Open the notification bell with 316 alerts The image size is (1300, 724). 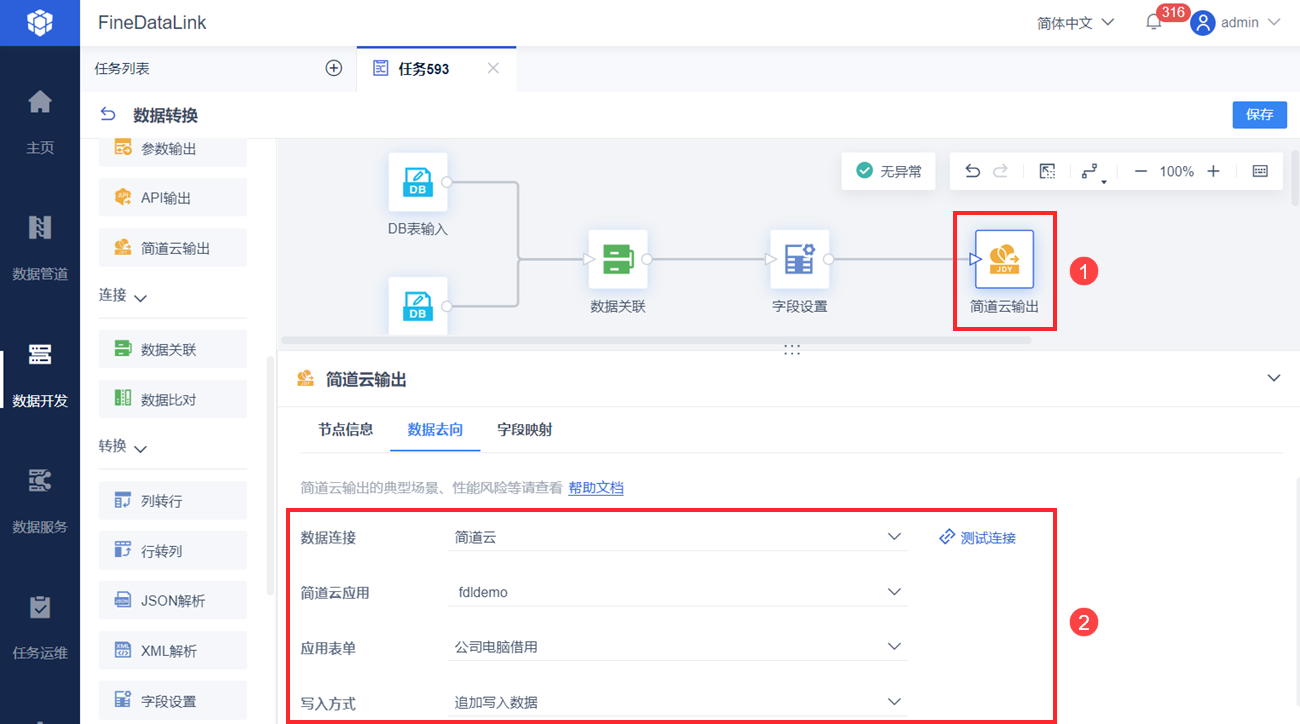click(1154, 23)
